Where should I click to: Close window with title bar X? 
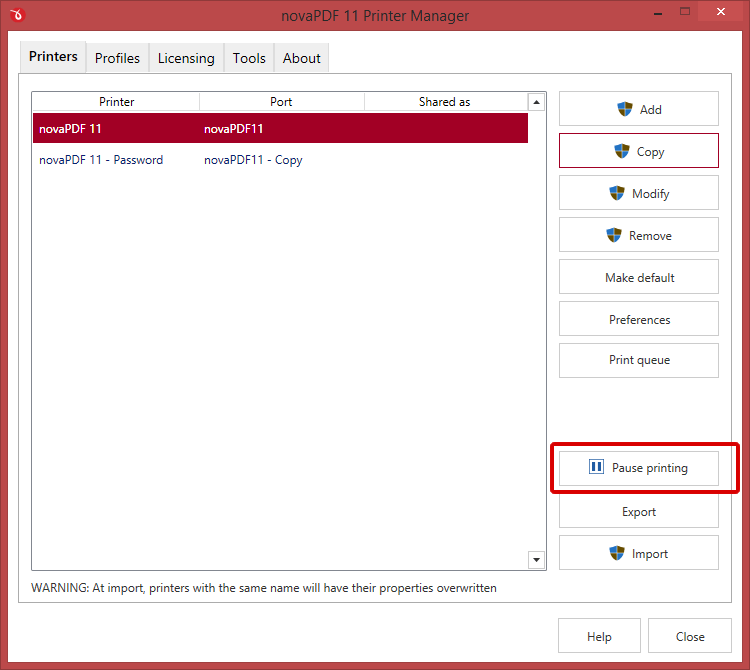tap(720, 11)
